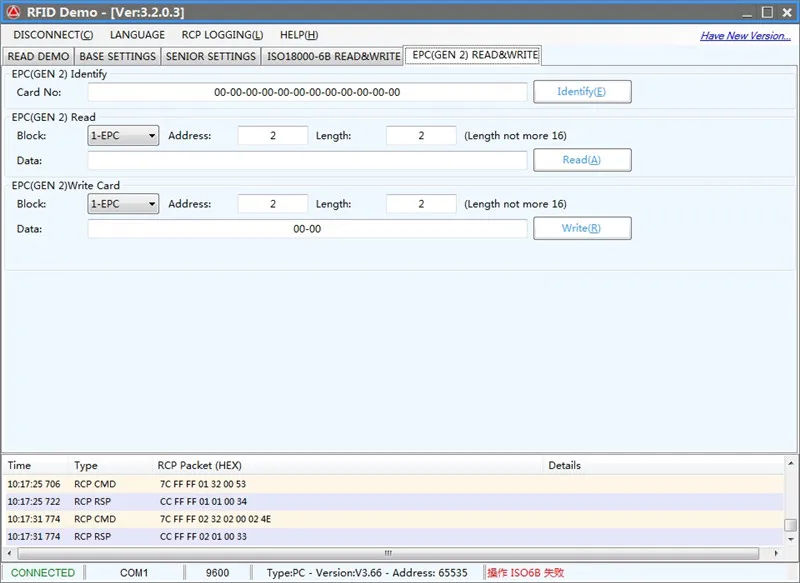
Task: Switch to the ISO18000-6B READ&WRITE tab
Action: [x=334, y=56]
